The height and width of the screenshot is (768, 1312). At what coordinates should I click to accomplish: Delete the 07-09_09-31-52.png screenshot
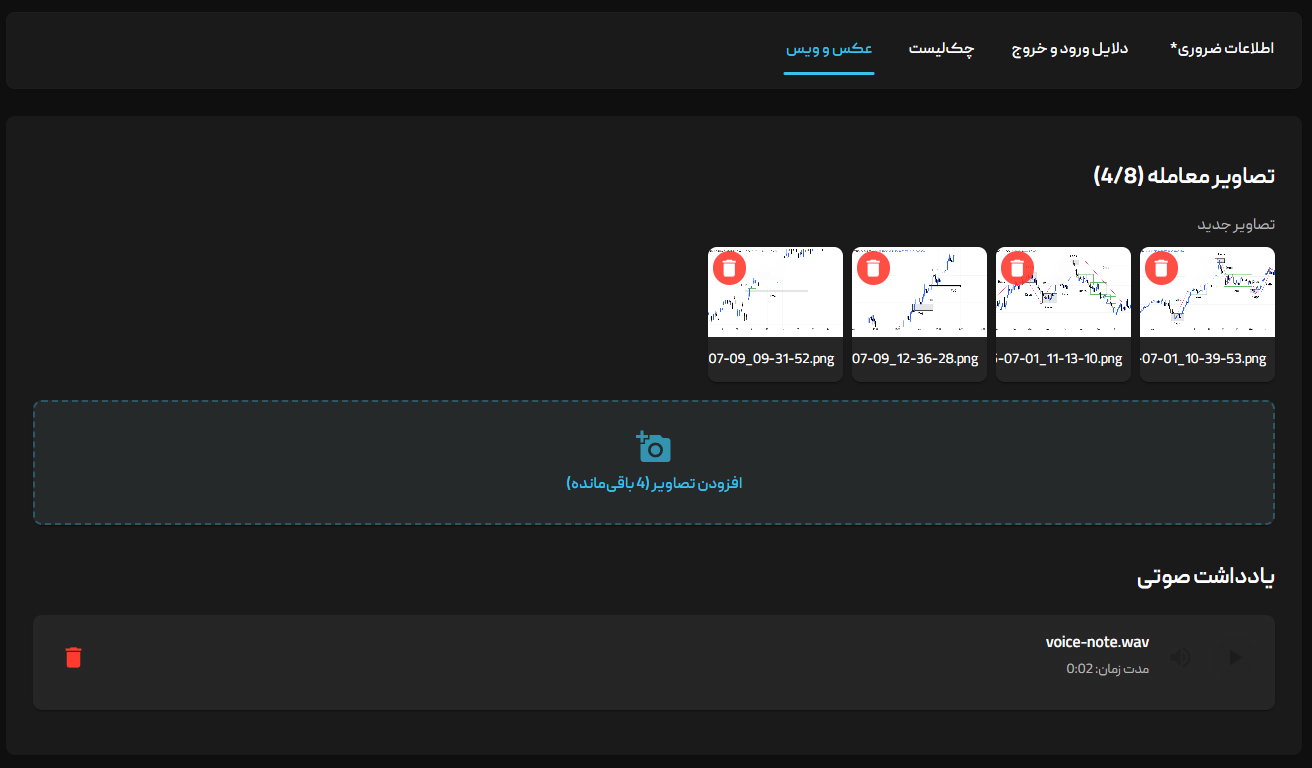click(x=729, y=268)
